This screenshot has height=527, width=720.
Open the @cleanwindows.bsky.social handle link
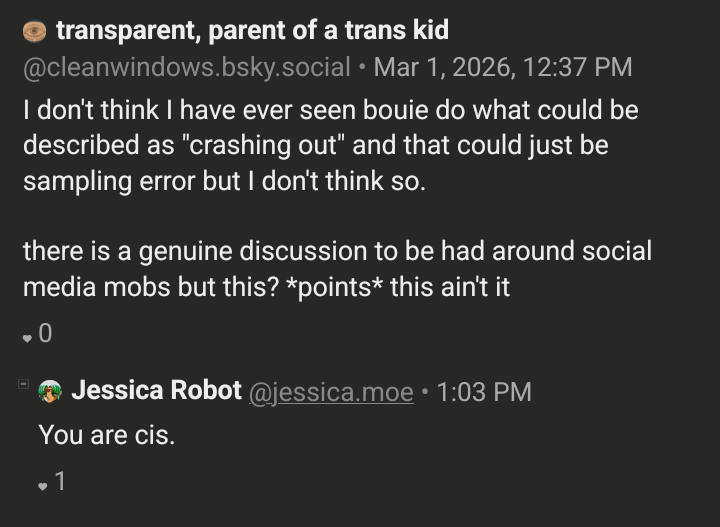(x=187, y=68)
